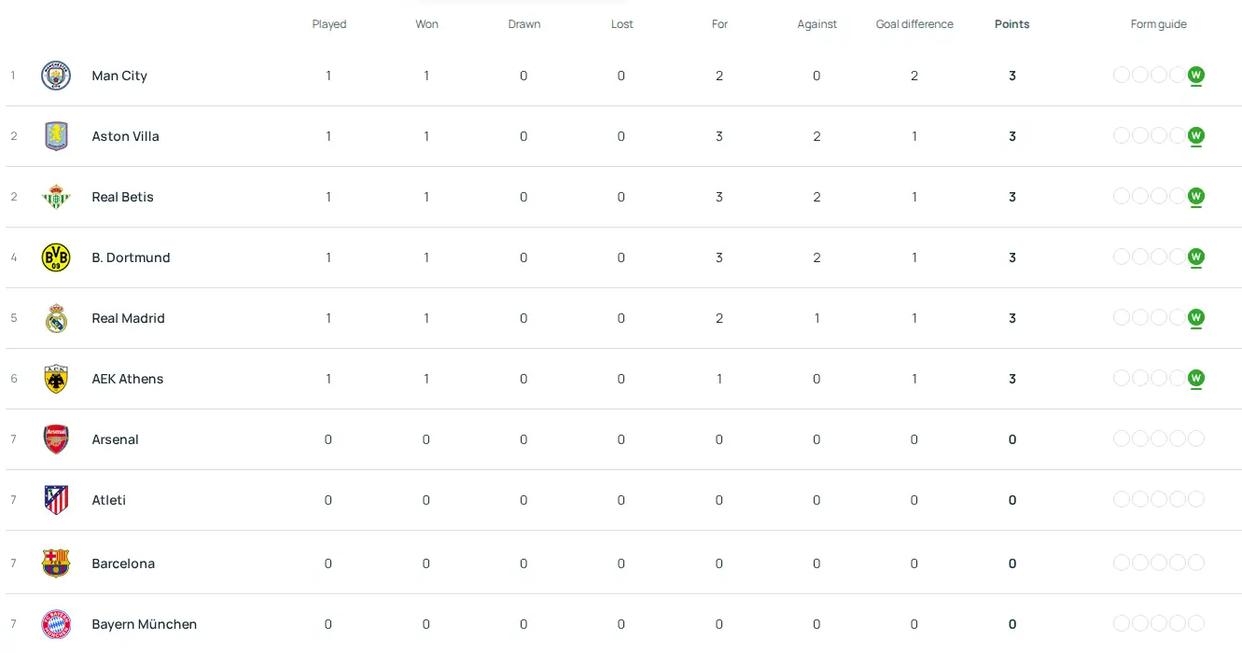Select the Goal difference column header
This screenshot has width=1242, height=653.
[914, 24]
